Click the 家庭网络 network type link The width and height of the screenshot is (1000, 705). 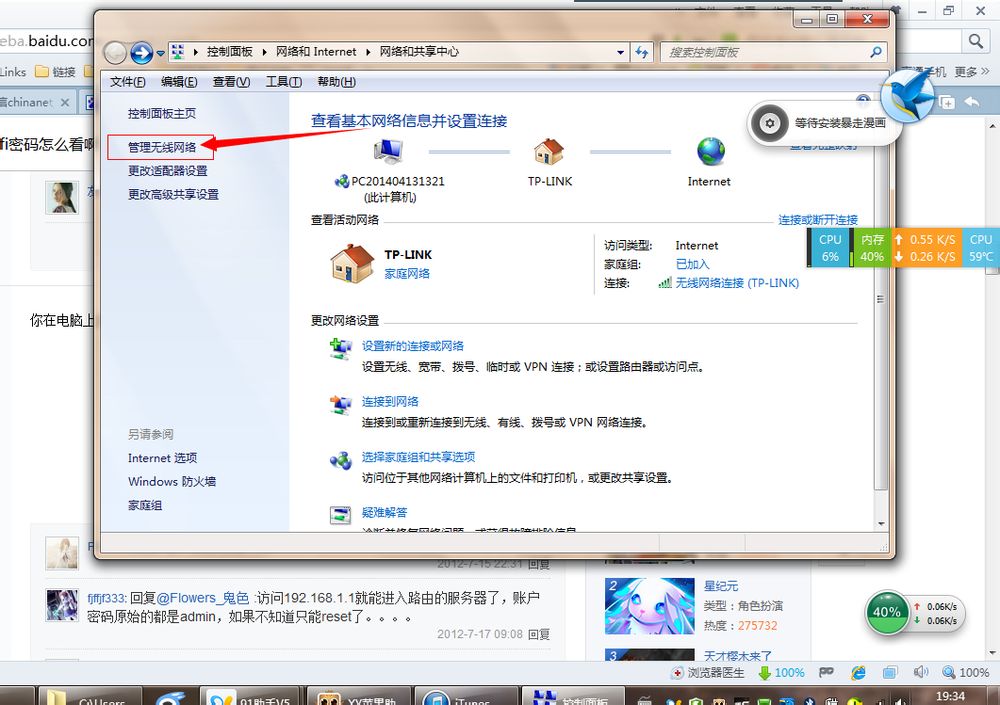pyautogui.click(x=407, y=274)
